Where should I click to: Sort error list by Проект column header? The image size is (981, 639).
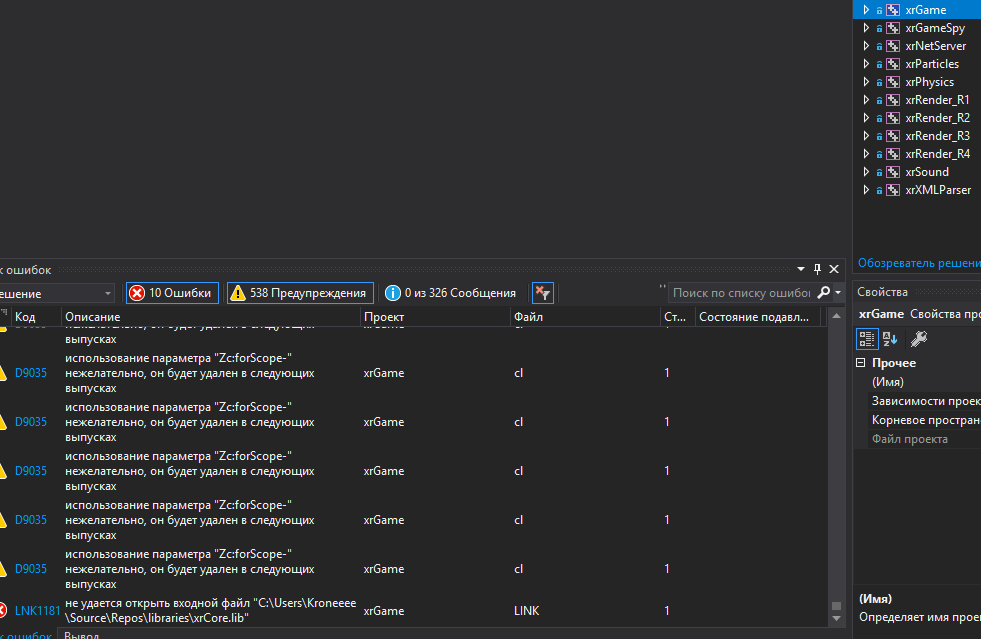point(384,317)
